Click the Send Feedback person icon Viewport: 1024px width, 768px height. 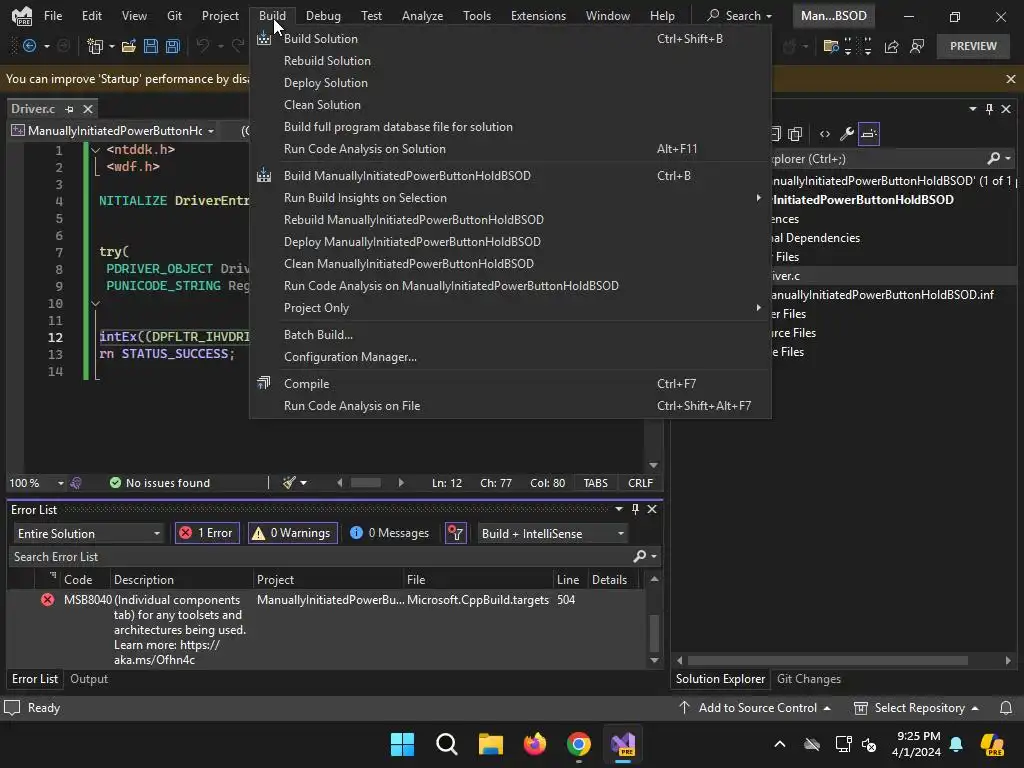(x=917, y=46)
